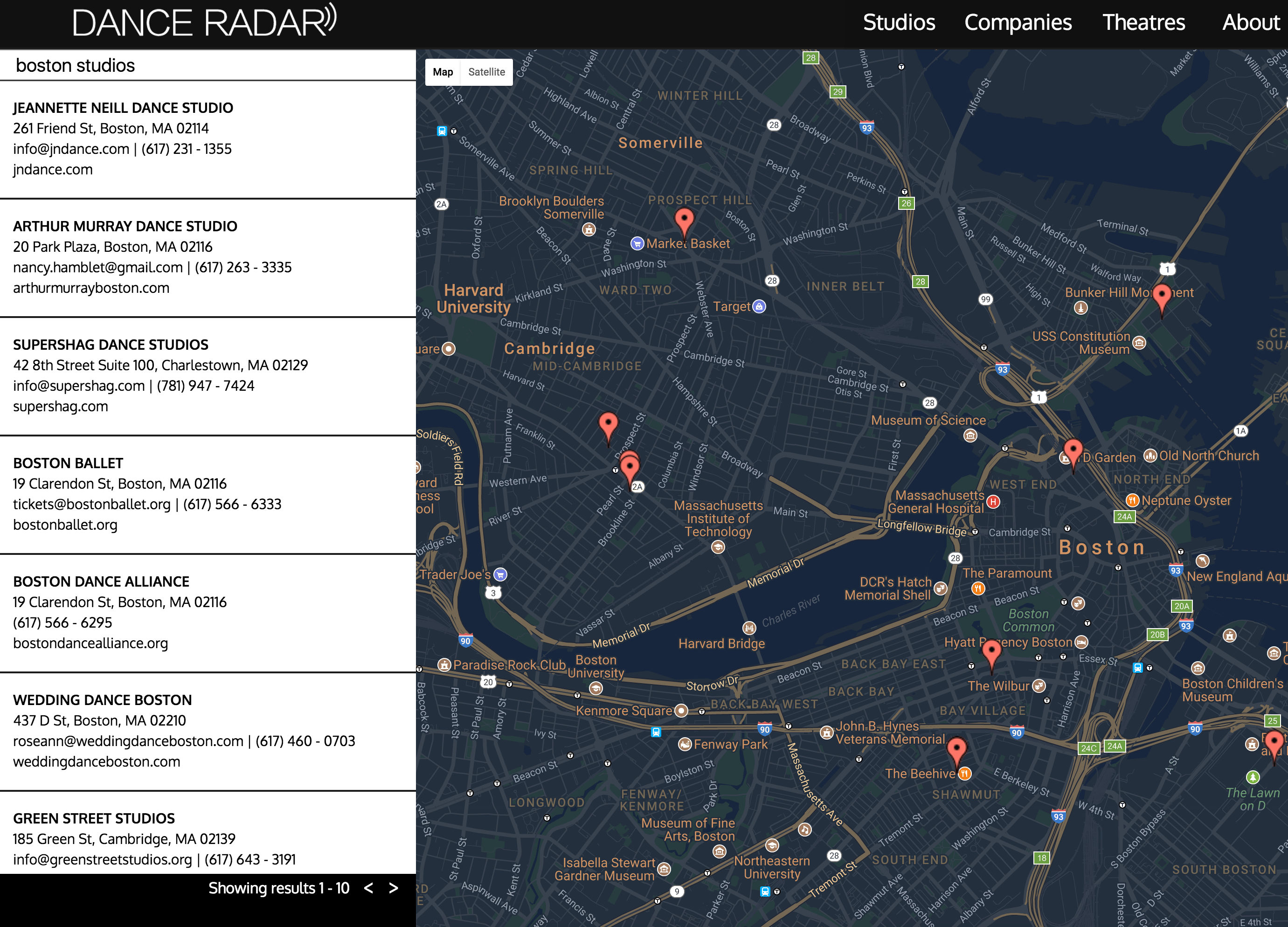Click the USS Constitution Museum icon
This screenshot has height=927, width=1288.
coord(1139,343)
